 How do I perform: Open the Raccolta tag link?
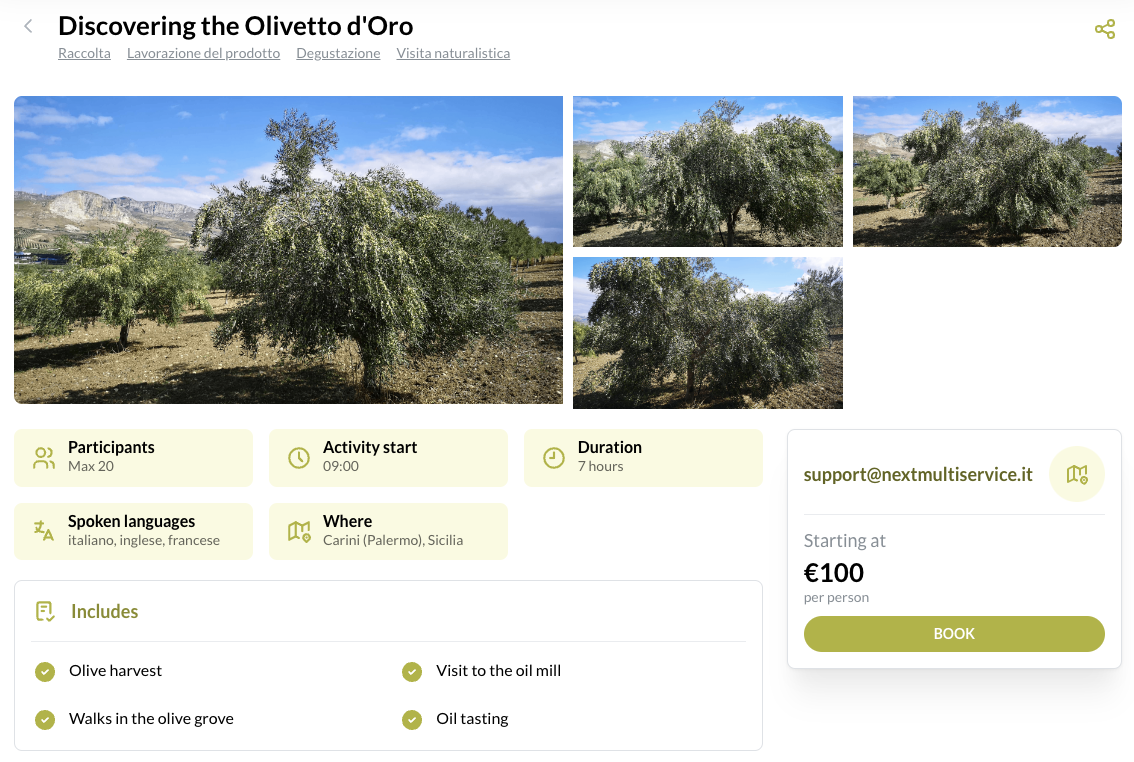click(x=84, y=53)
